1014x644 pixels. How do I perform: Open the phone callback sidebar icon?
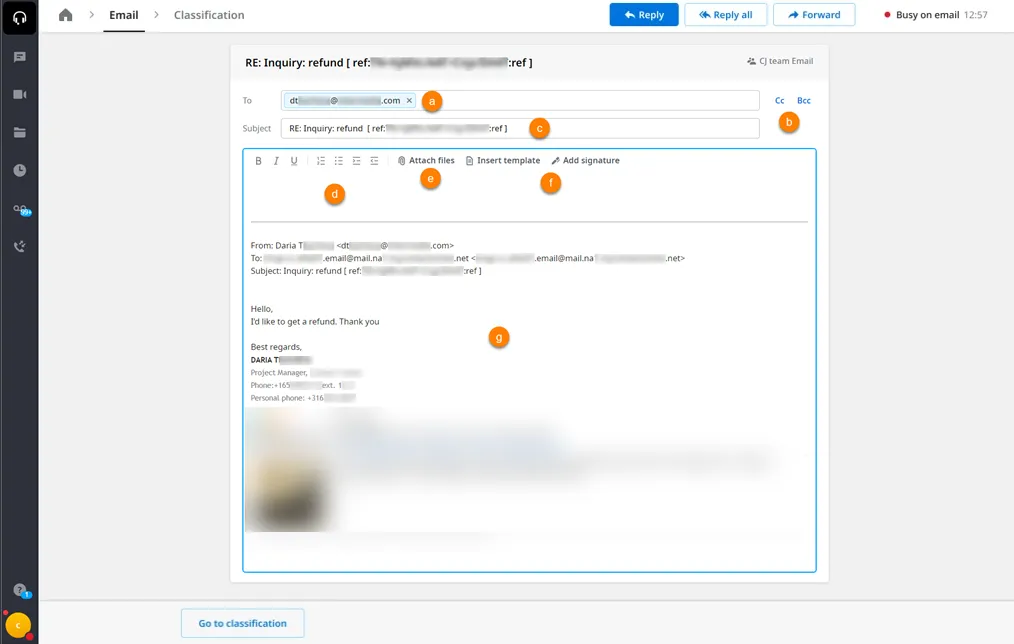19,246
